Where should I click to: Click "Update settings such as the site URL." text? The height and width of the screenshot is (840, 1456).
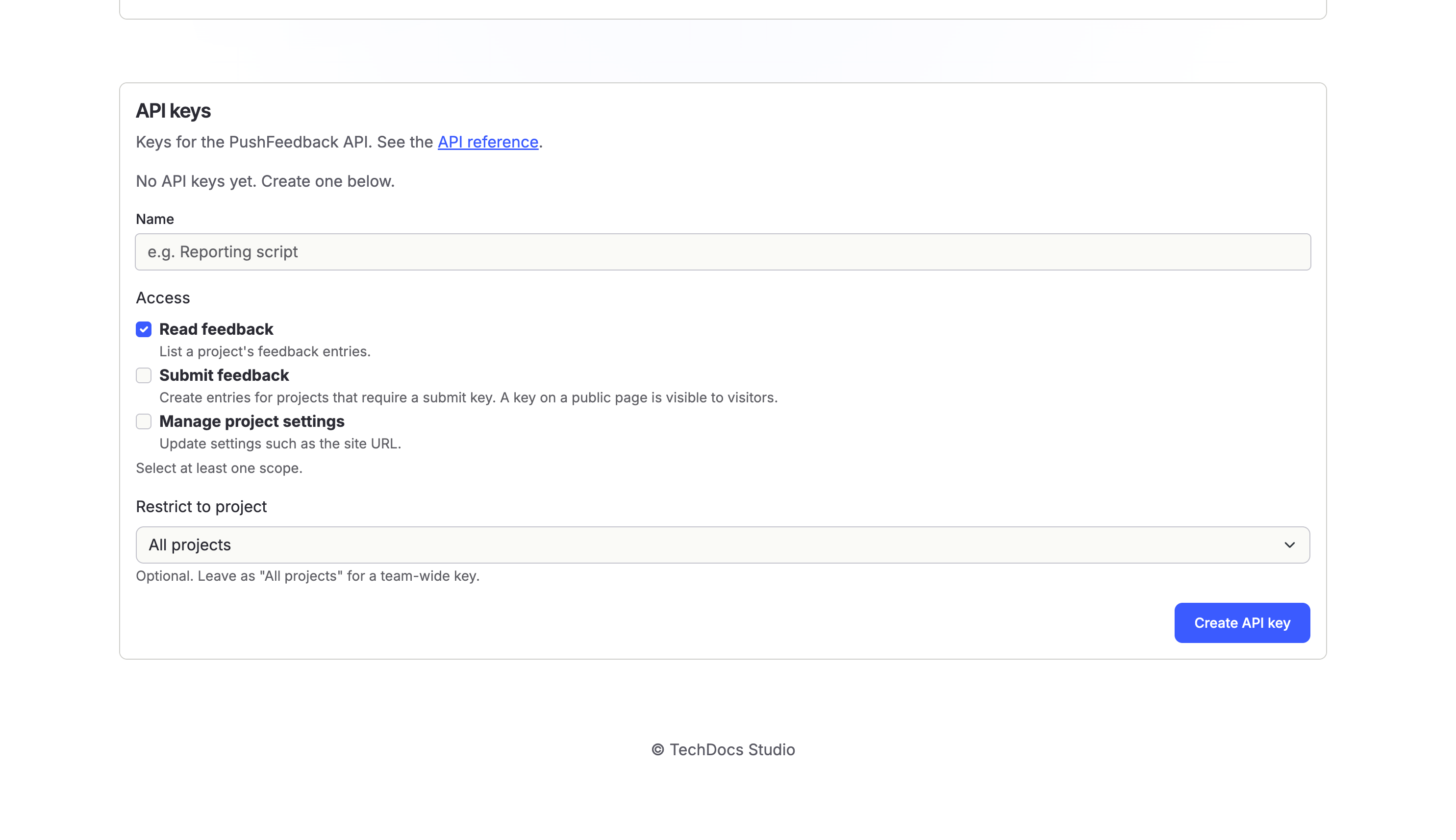pyautogui.click(x=280, y=444)
